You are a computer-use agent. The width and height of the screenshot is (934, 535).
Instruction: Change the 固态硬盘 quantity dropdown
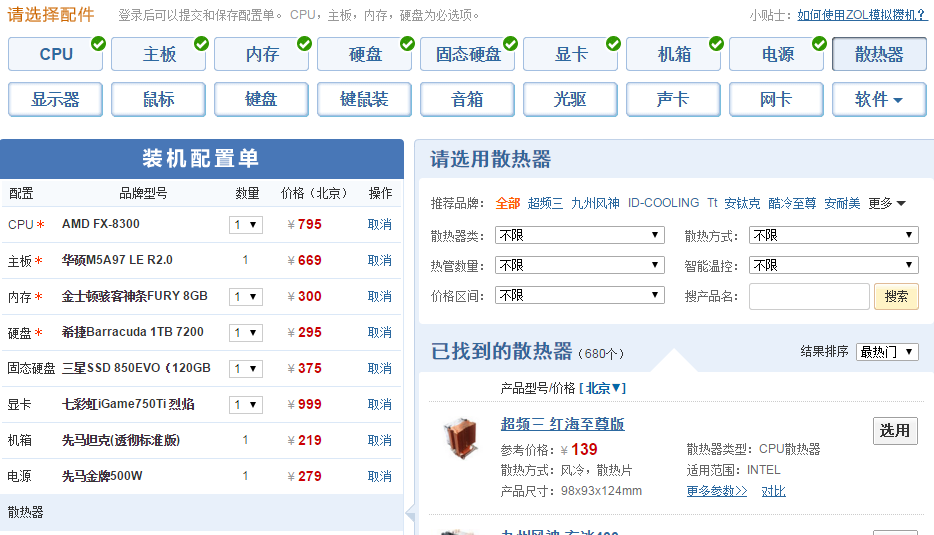pyautogui.click(x=246, y=369)
